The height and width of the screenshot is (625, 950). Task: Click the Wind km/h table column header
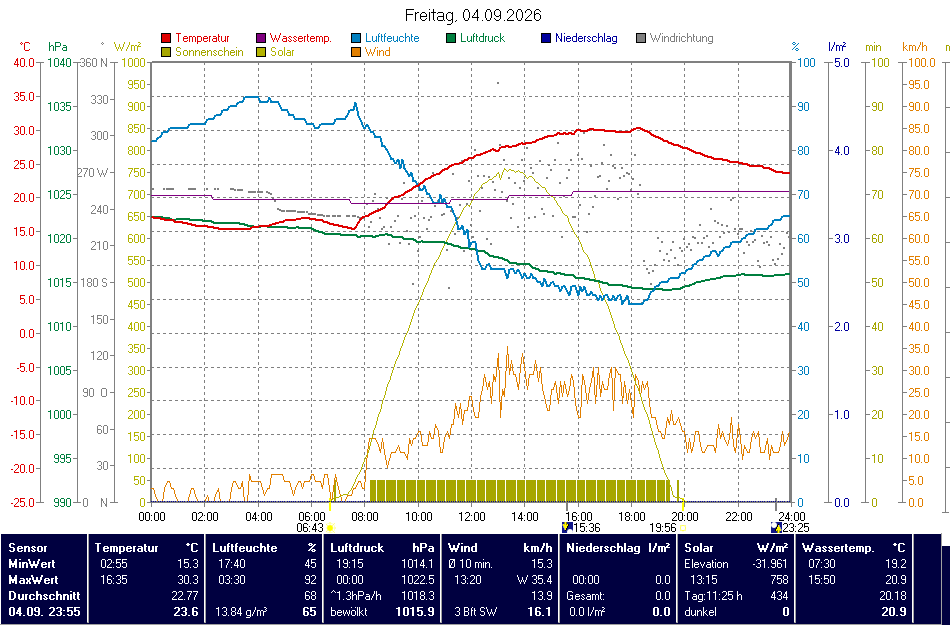500,548
